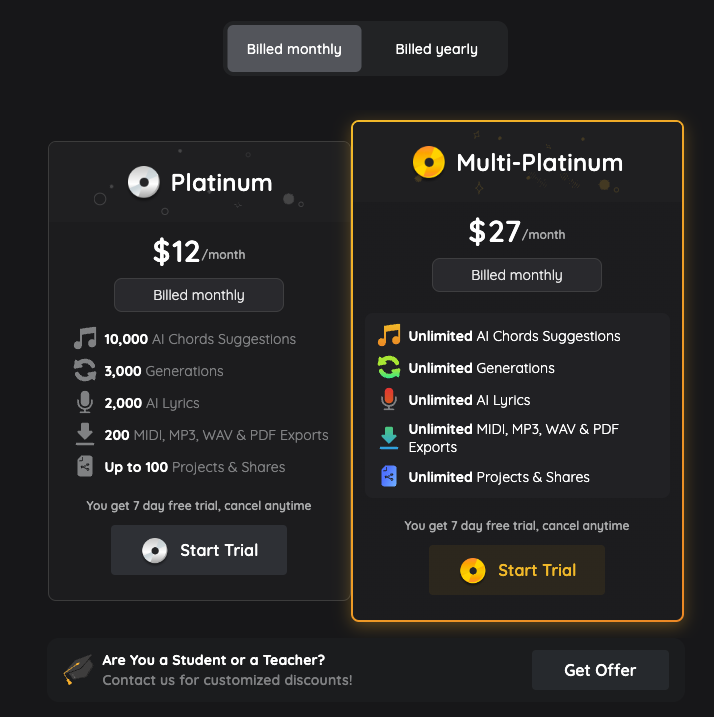Click the graduation cap icon

coord(78,669)
